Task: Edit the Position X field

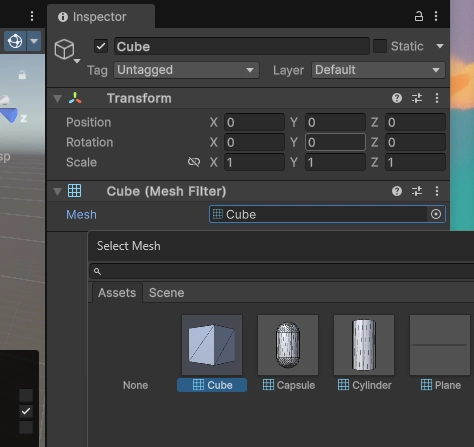Action: click(x=254, y=122)
